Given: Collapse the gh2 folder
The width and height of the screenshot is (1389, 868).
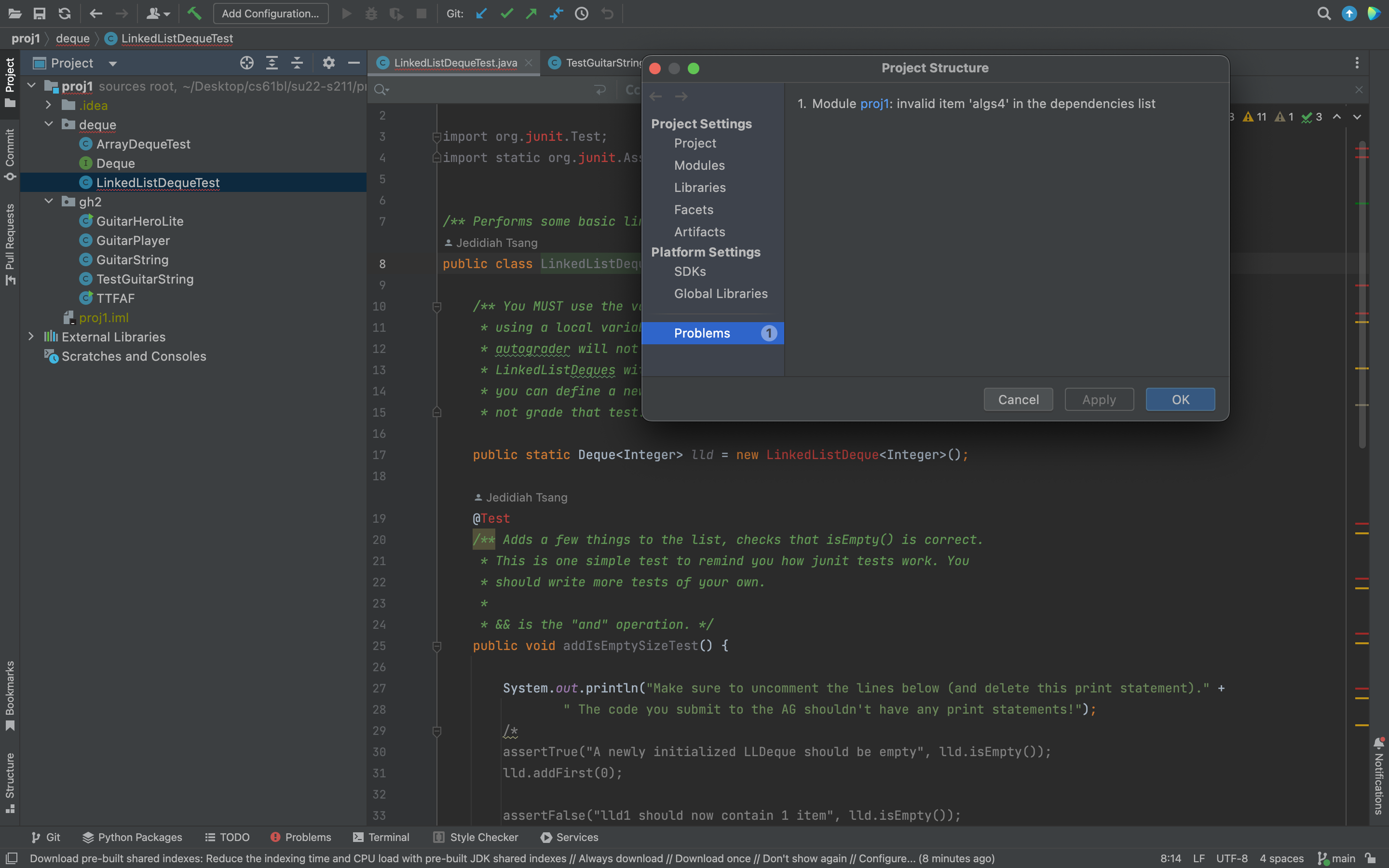Looking at the screenshot, I should [x=49, y=202].
